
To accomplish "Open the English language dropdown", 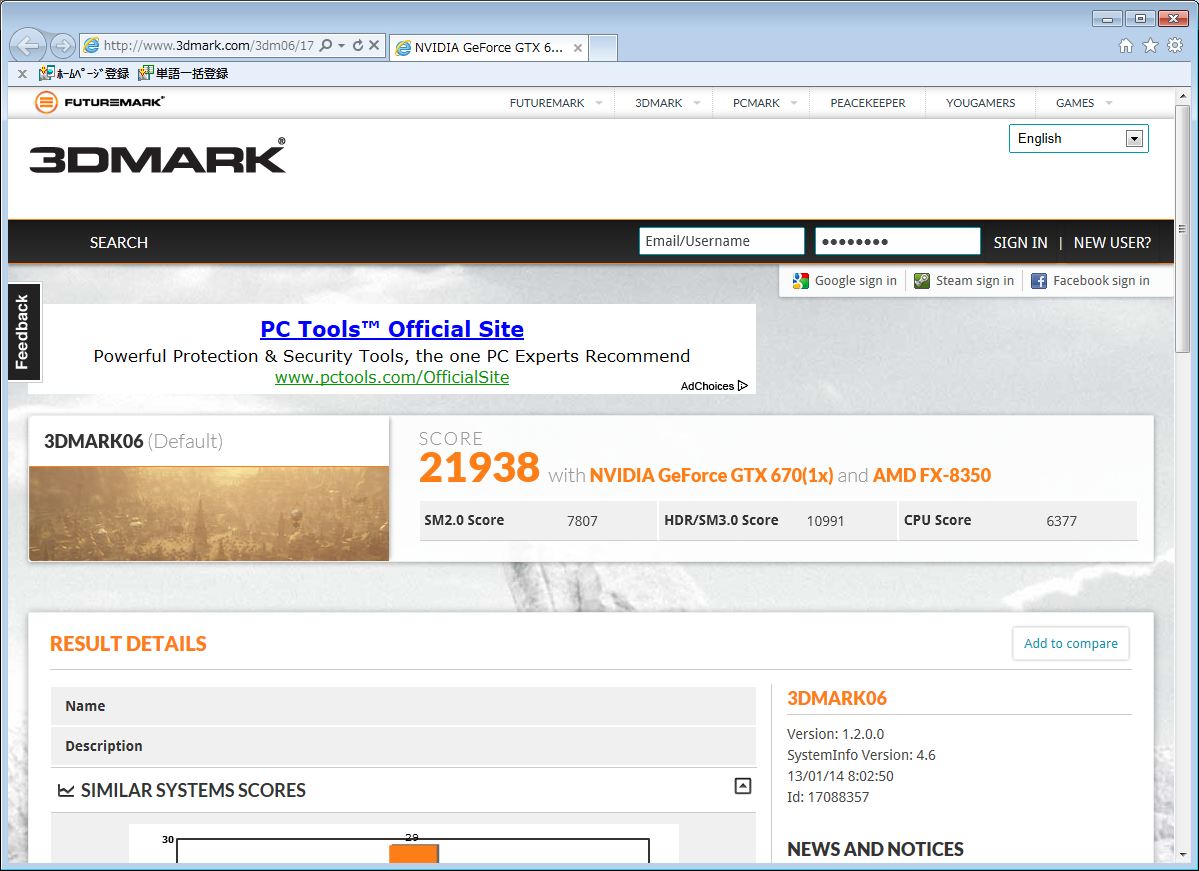I will [1078, 138].
